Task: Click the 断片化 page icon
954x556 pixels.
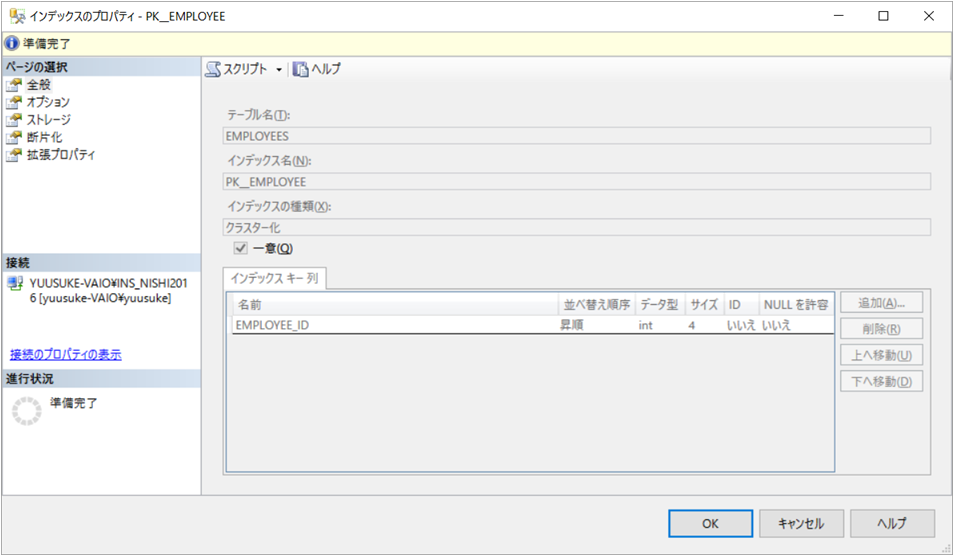Action: click(x=14, y=137)
